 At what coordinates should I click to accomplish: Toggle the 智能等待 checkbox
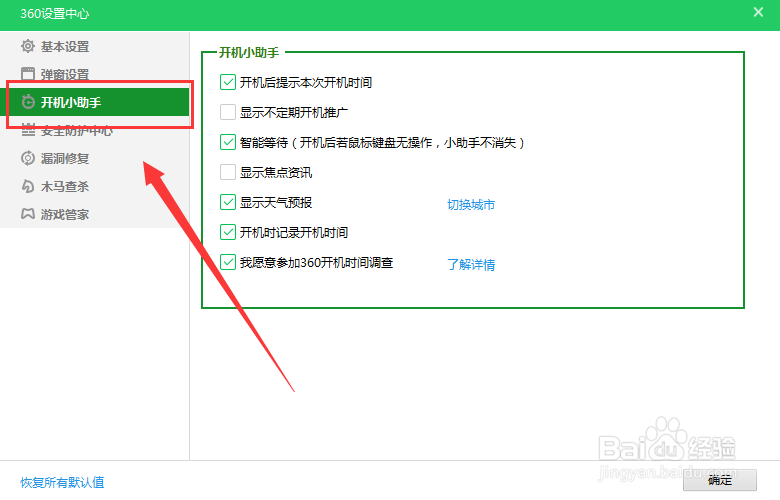pos(228,142)
